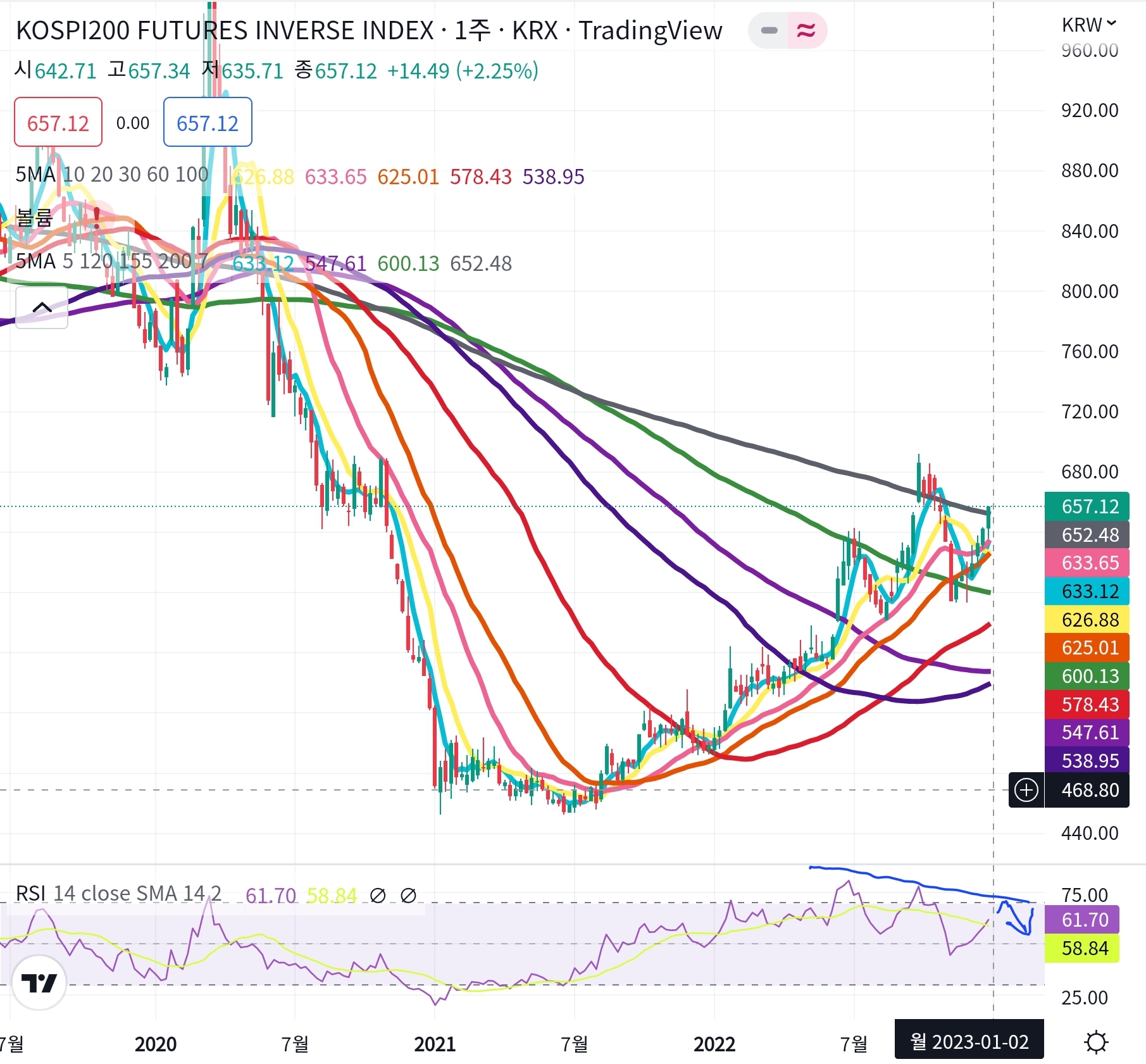Click the plus icon next to 468.80
The width and height of the screenshot is (1146, 1064).
(x=1026, y=790)
